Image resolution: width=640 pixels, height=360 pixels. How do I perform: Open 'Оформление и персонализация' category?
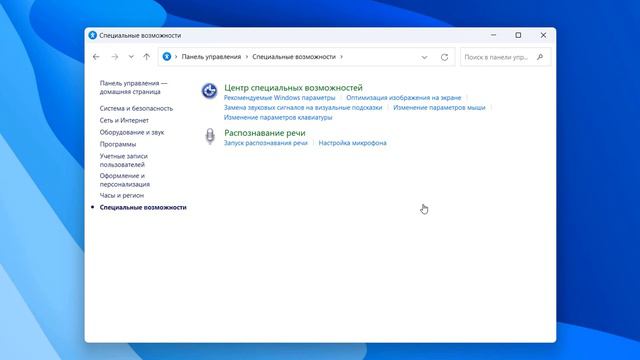[x=124, y=180]
